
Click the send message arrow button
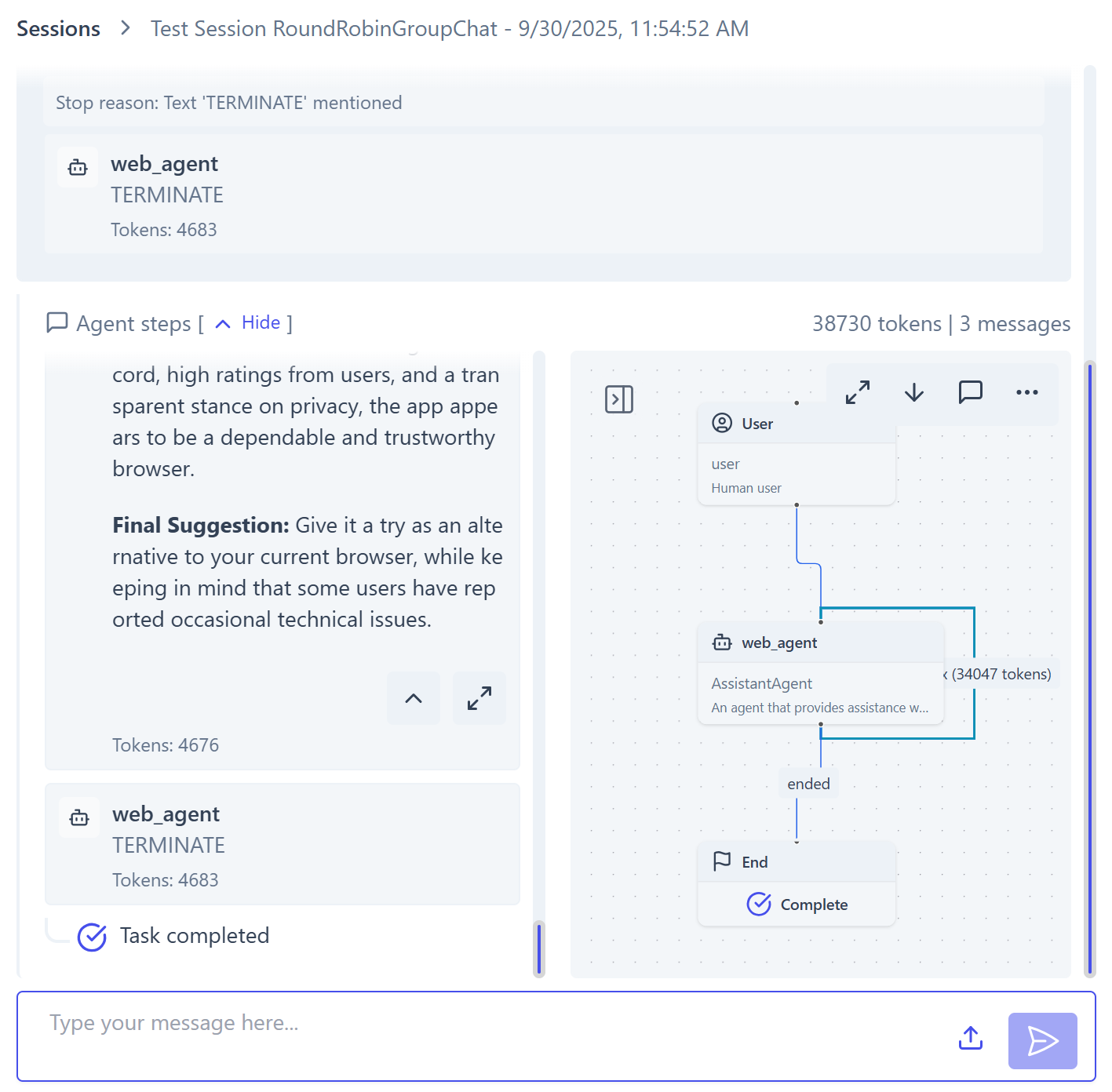tap(1042, 1041)
